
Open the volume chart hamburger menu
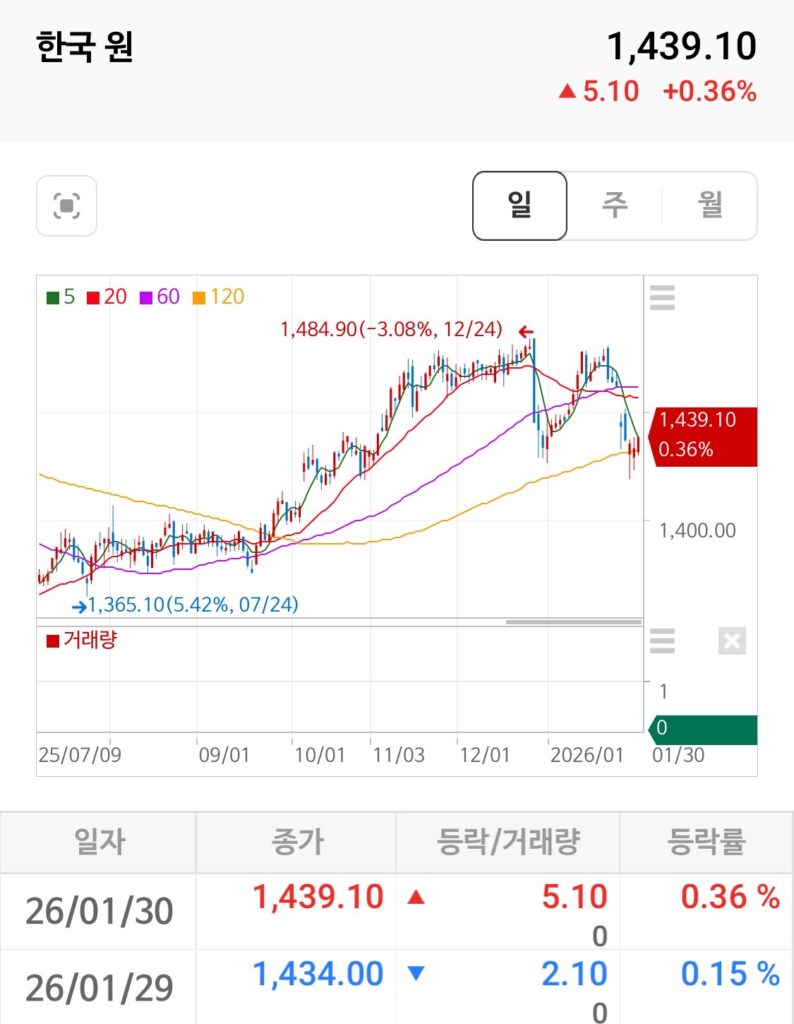[662, 640]
